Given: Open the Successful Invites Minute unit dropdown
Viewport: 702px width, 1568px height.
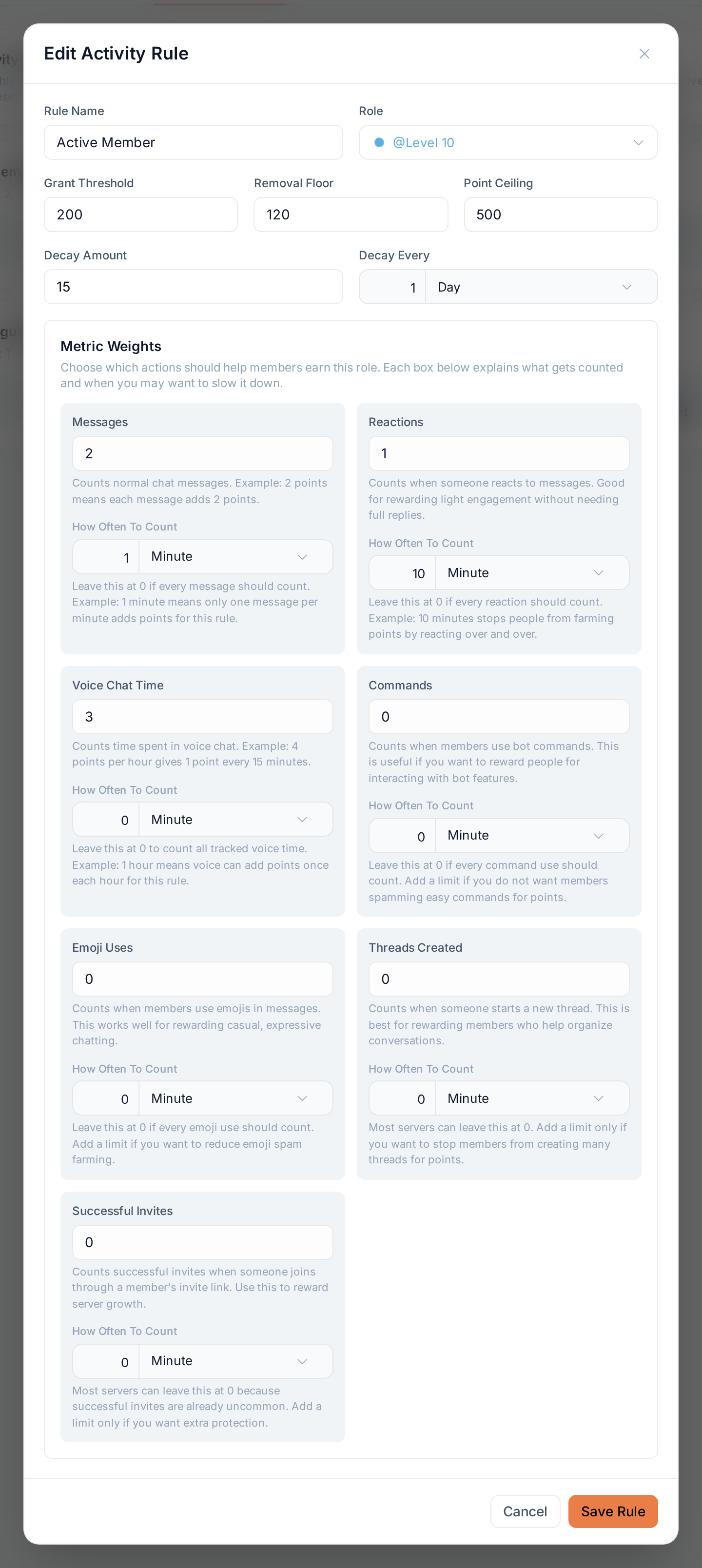Looking at the screenshot, I should 235,1360.
